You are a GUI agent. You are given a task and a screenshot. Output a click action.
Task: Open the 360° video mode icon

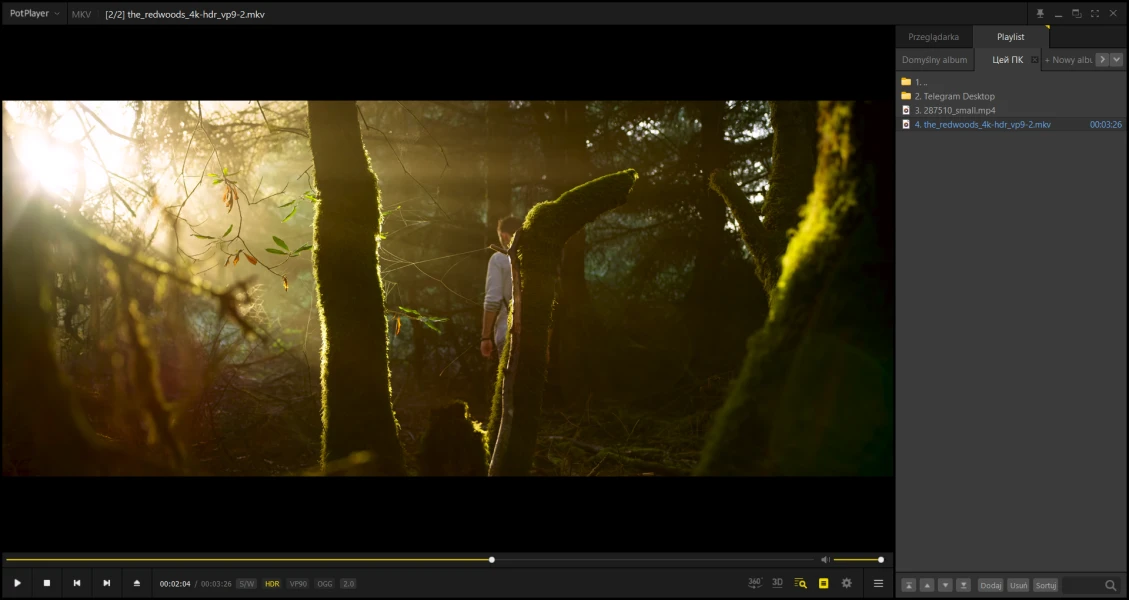[x=755, y=583]
